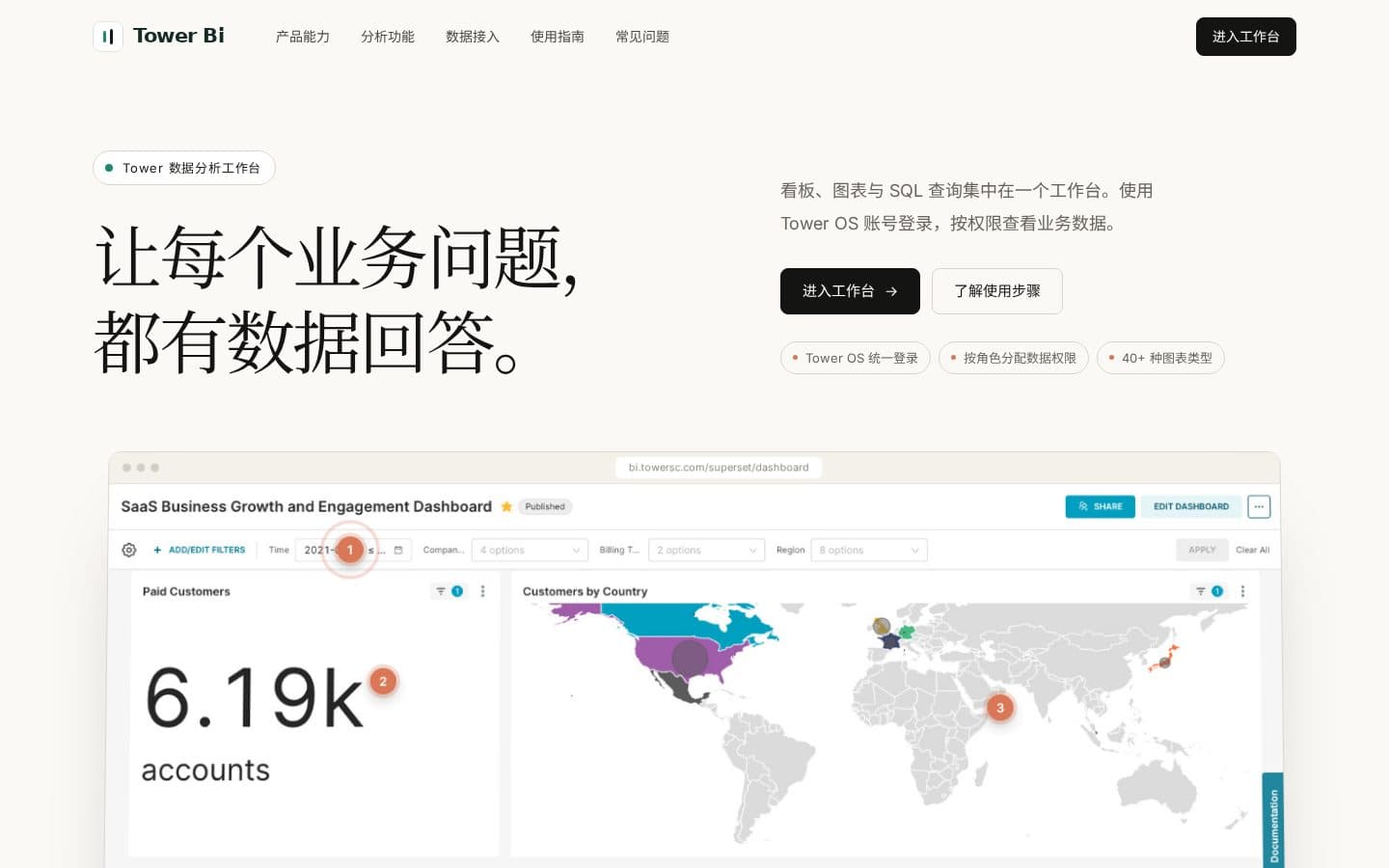Click the Clear All link
This screenshot has height=868, width=1389.
[x=1252, y=550]
